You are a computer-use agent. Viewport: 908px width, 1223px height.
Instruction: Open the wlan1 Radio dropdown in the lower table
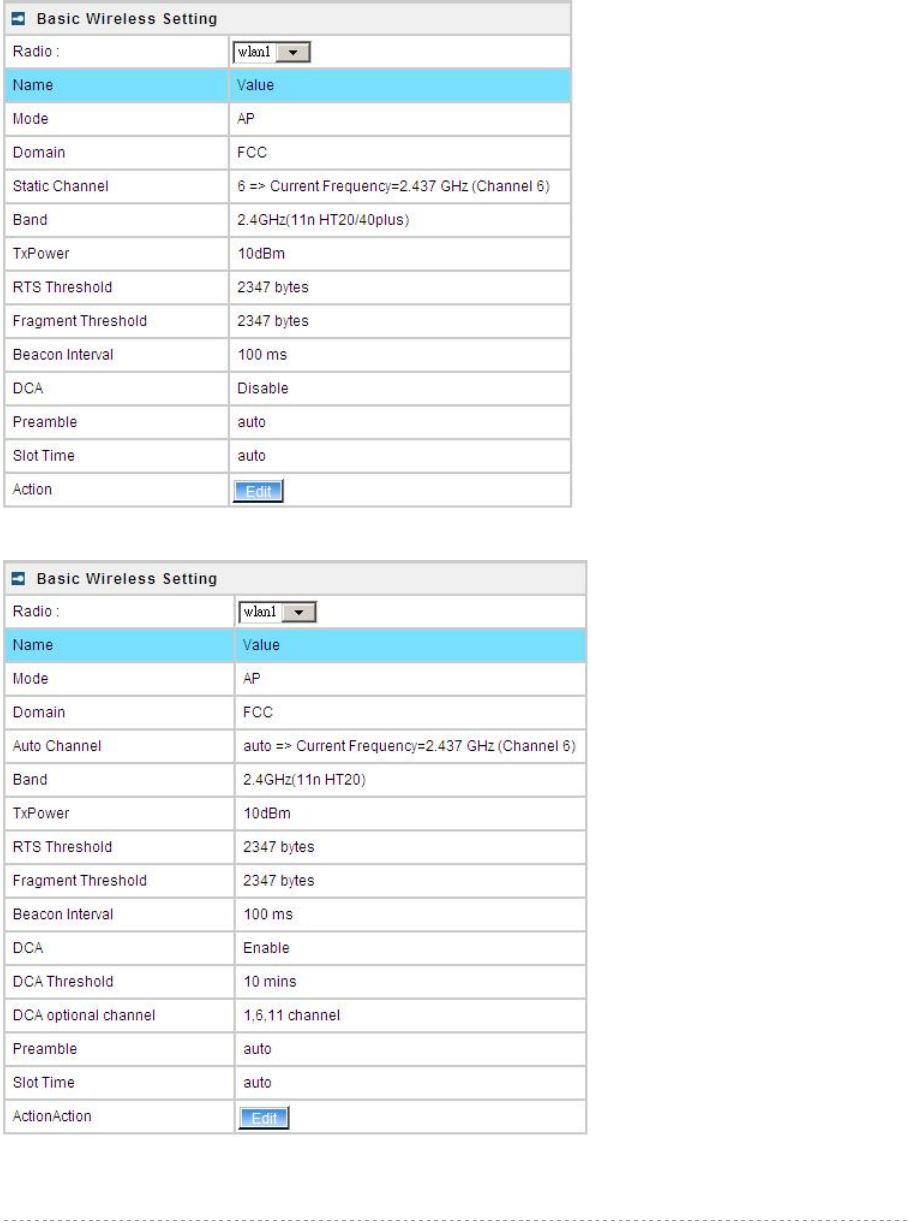pyautogui.click(x=277, y=611)
